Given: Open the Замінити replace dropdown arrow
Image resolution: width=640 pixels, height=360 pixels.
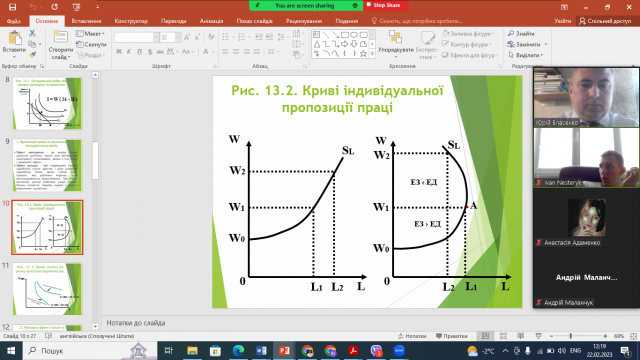Looking at the screenshot, I should click(x=546, y=44).
